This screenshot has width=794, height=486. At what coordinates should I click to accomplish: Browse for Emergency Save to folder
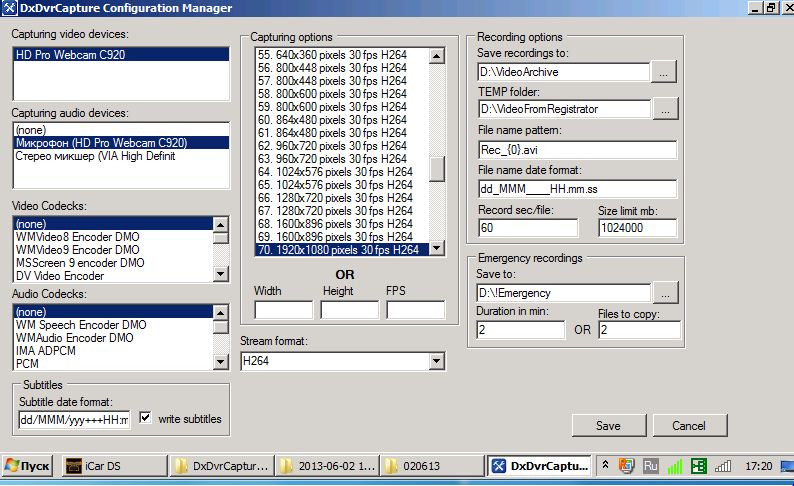coord(665,293)
